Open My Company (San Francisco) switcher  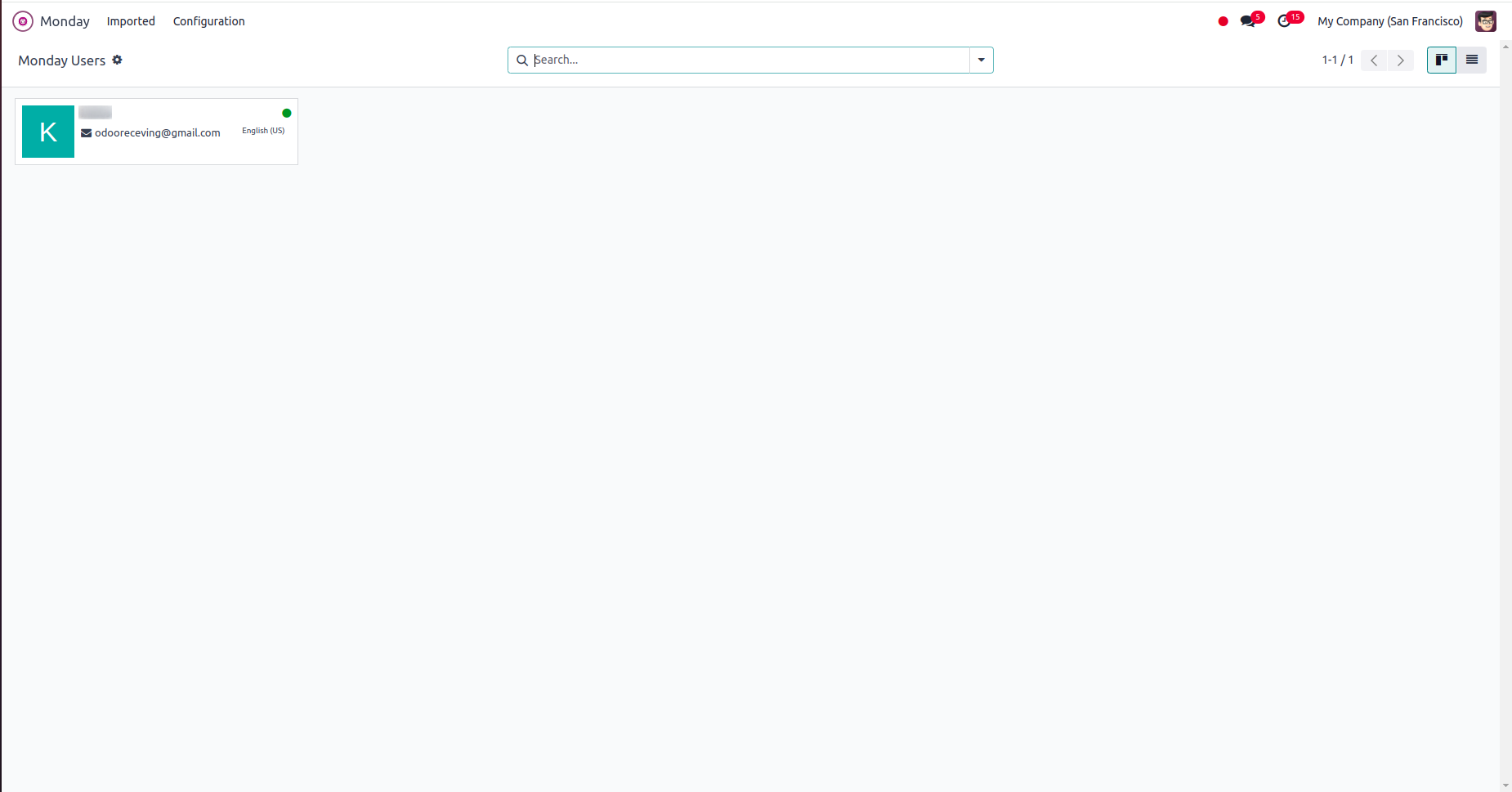click(x=1390, y=21)
